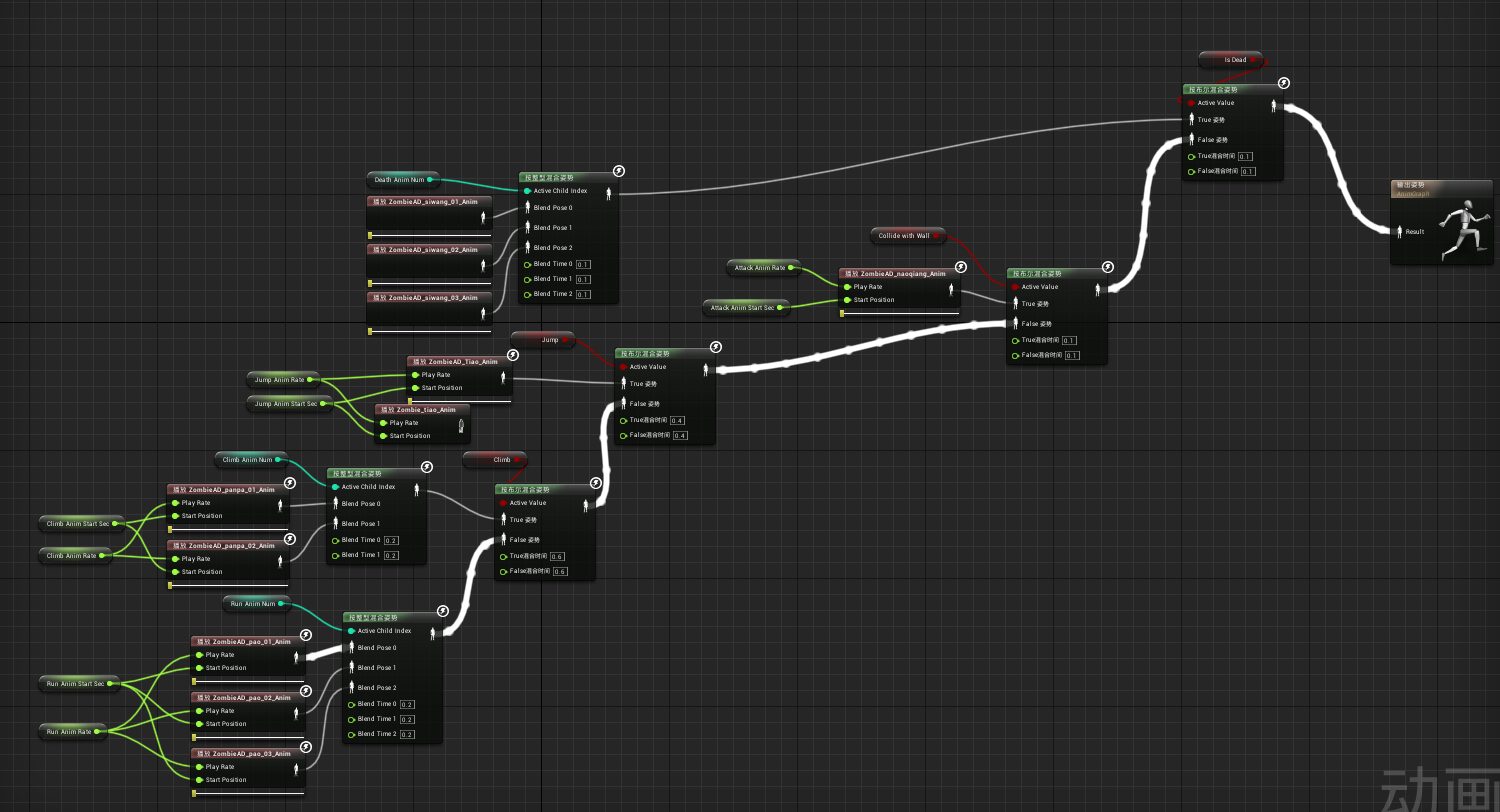Select the Attack Anim Rate variable node
Viewport: 1500px width, 812px height.
click(x=764, y=267)
